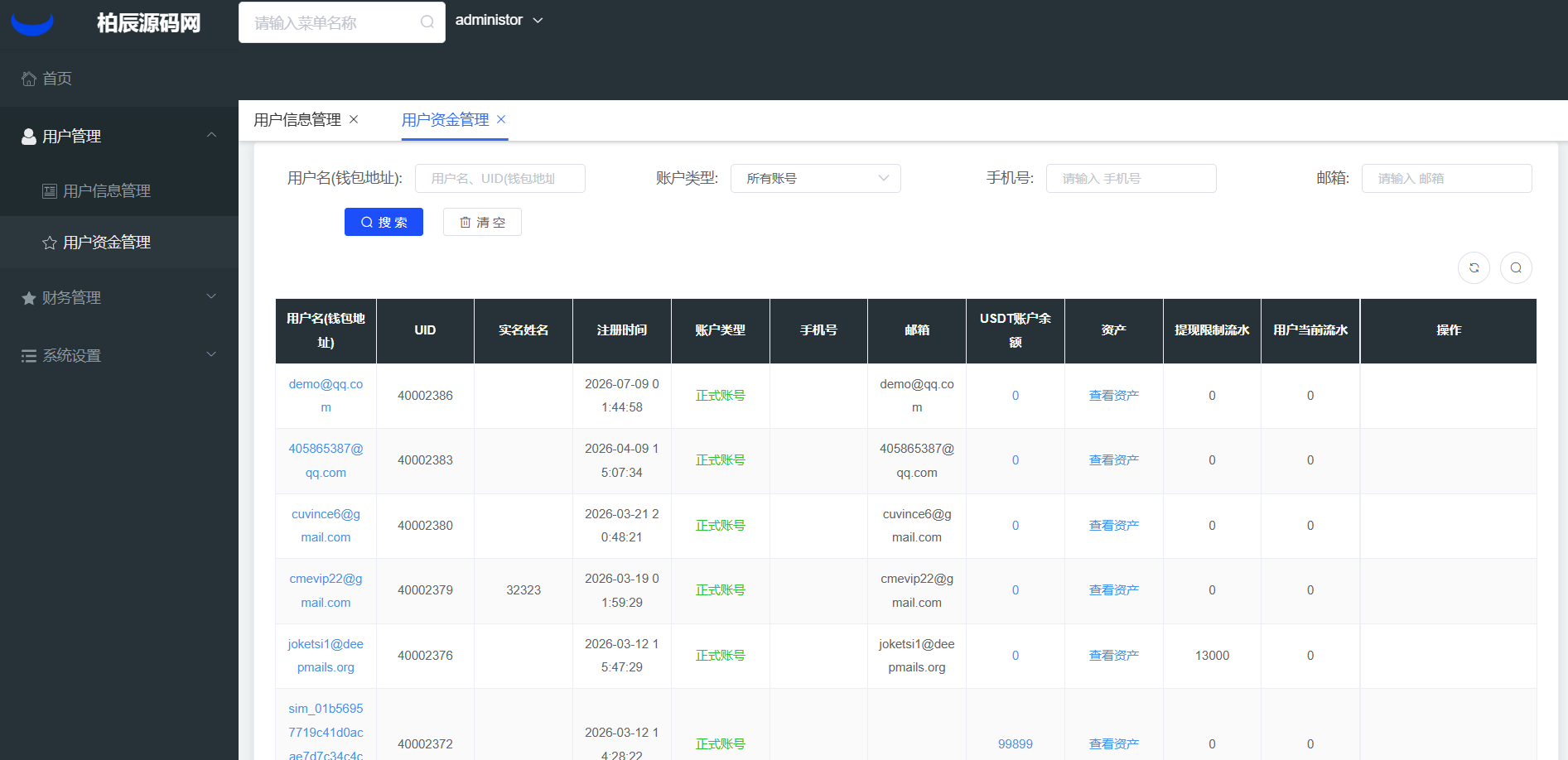Click the star icon beside 财务管理
Viewport: 1568px width, 760px height.
29,298
